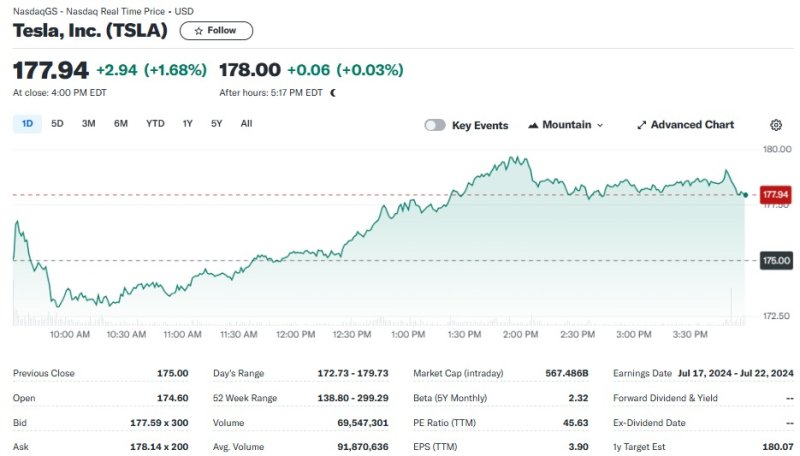Show the 6M chart range
This screenshot has width=800, height=456.
(120, 124)
